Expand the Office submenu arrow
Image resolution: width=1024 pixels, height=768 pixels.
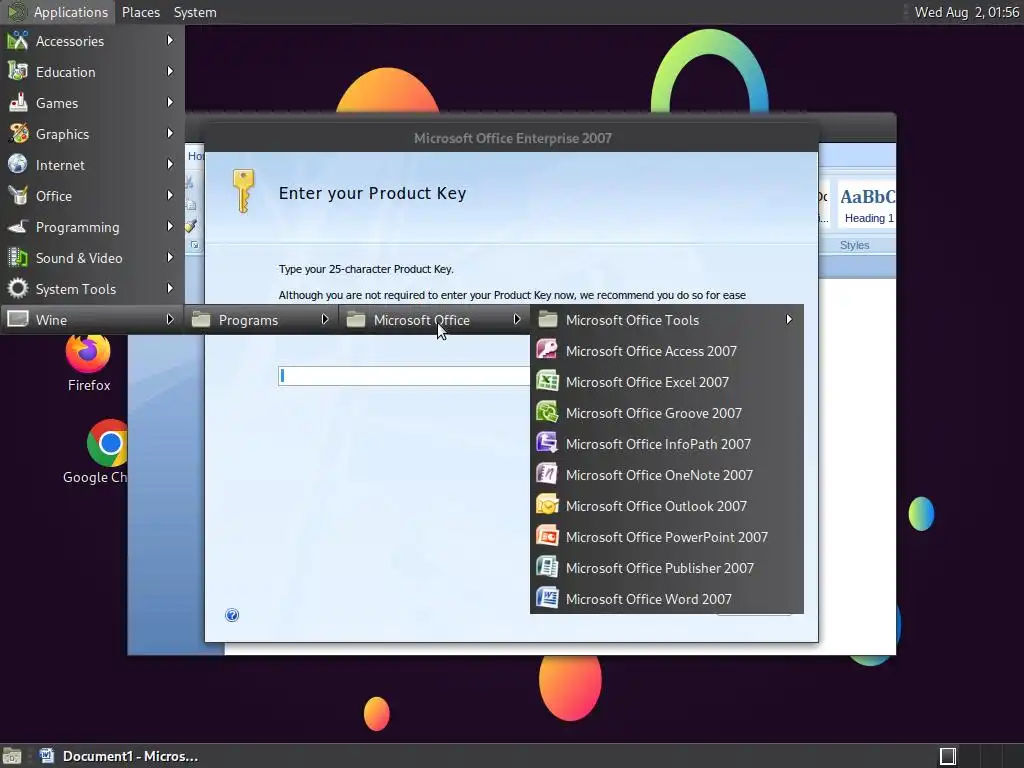pyautogui.click(x=170, y=195)
